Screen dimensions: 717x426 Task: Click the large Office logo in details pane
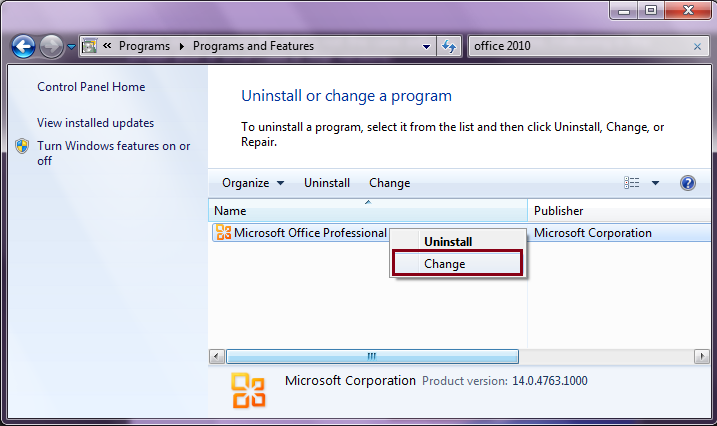tap(248, 390)
